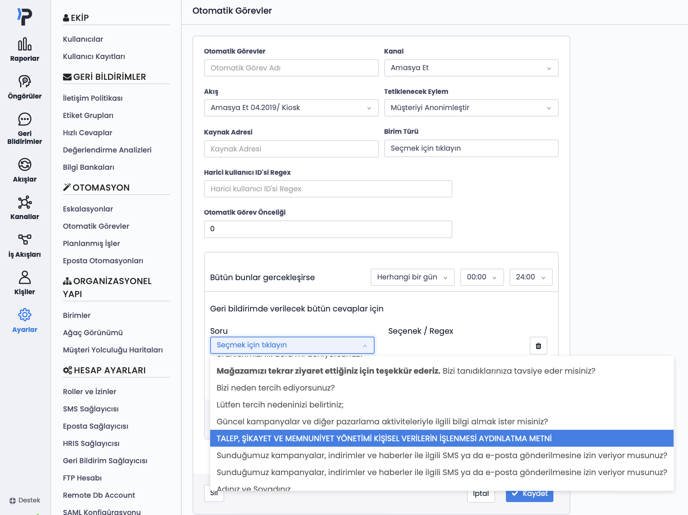688x515 pixels.
Task: Click the Kaydet button
Action: [529, 493]
